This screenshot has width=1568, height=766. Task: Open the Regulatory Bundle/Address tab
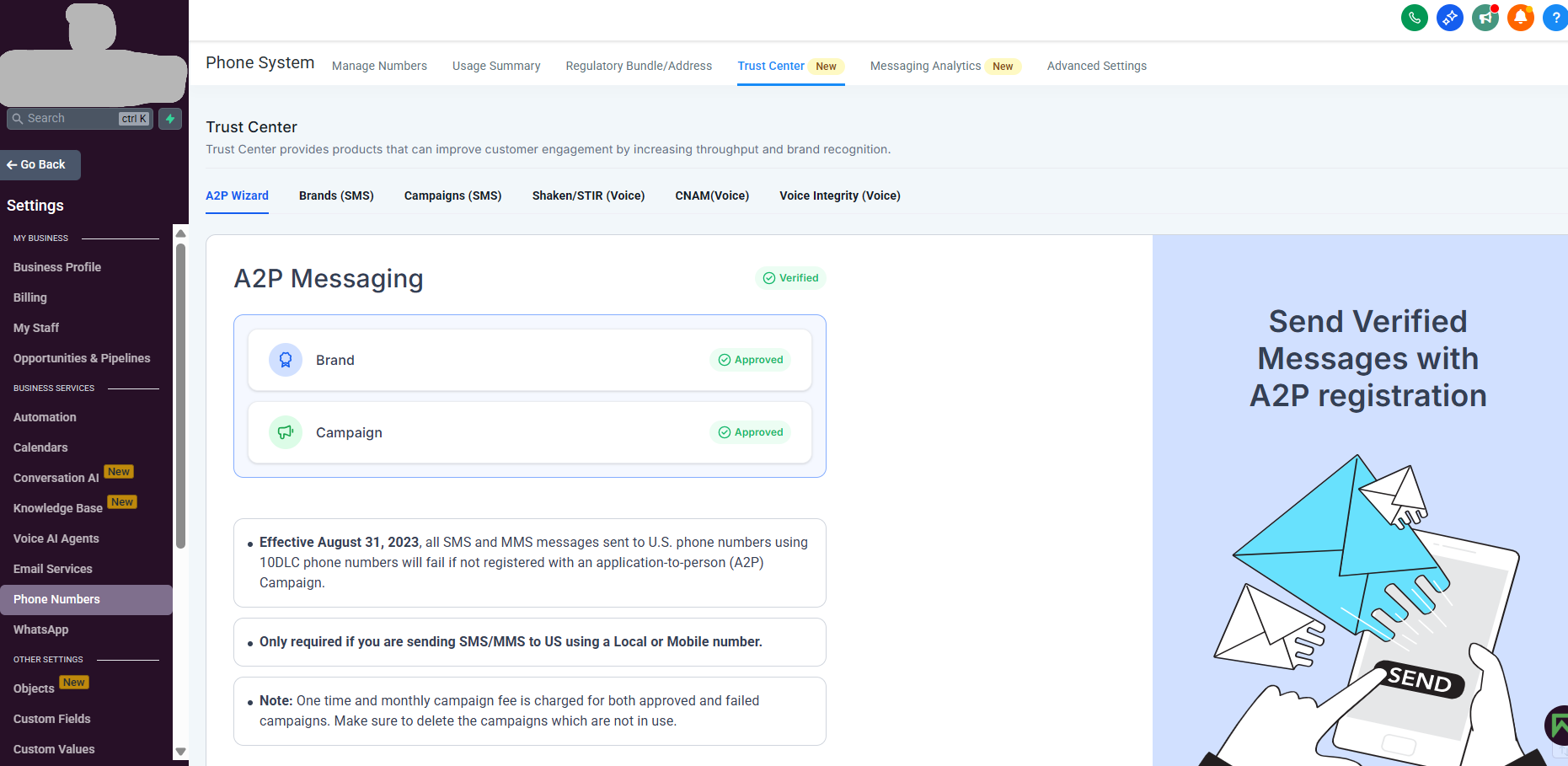639,66
